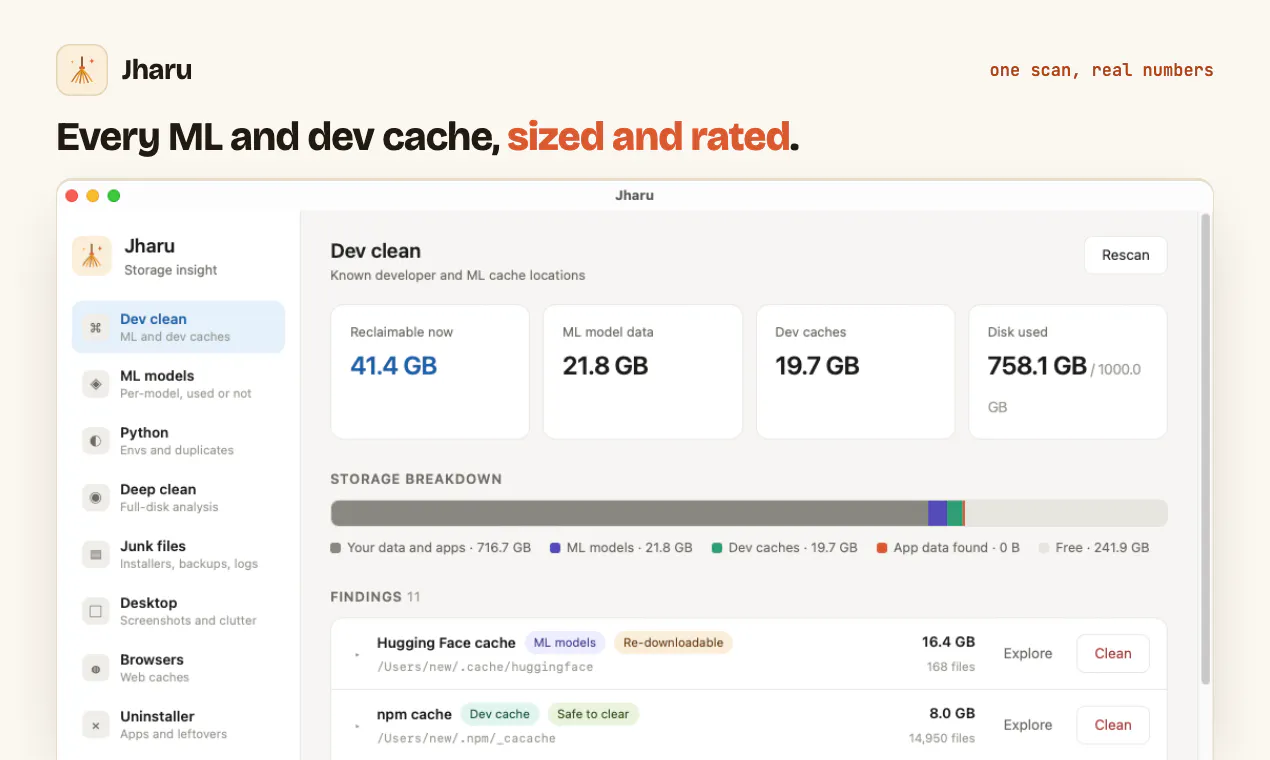Click the path /Users/new/.cache/huggingface
Image resolution: width=1270 pixels, height=760 pixels.
coord(485,667)
